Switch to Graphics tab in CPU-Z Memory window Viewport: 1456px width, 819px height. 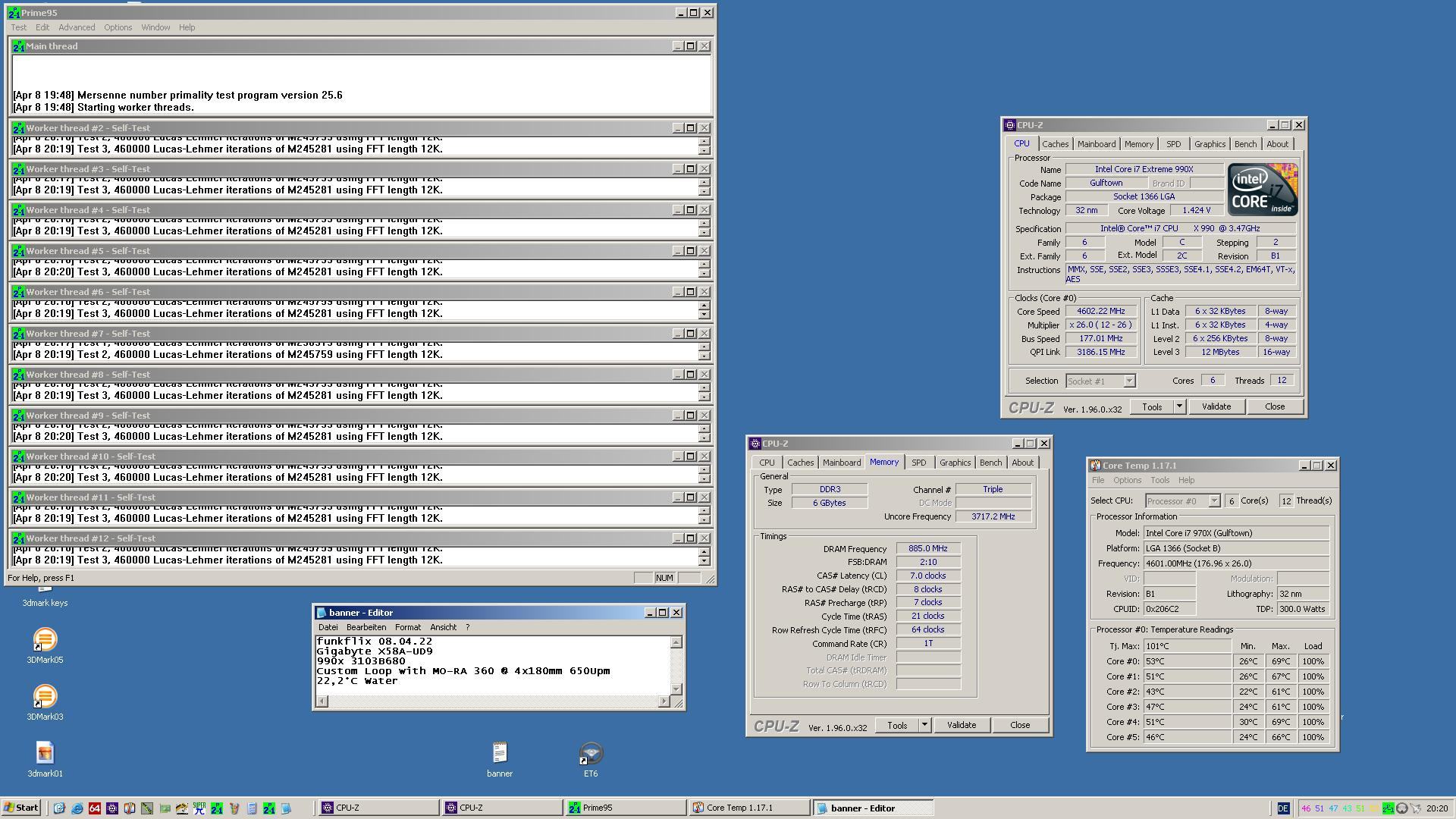(955, 463)
